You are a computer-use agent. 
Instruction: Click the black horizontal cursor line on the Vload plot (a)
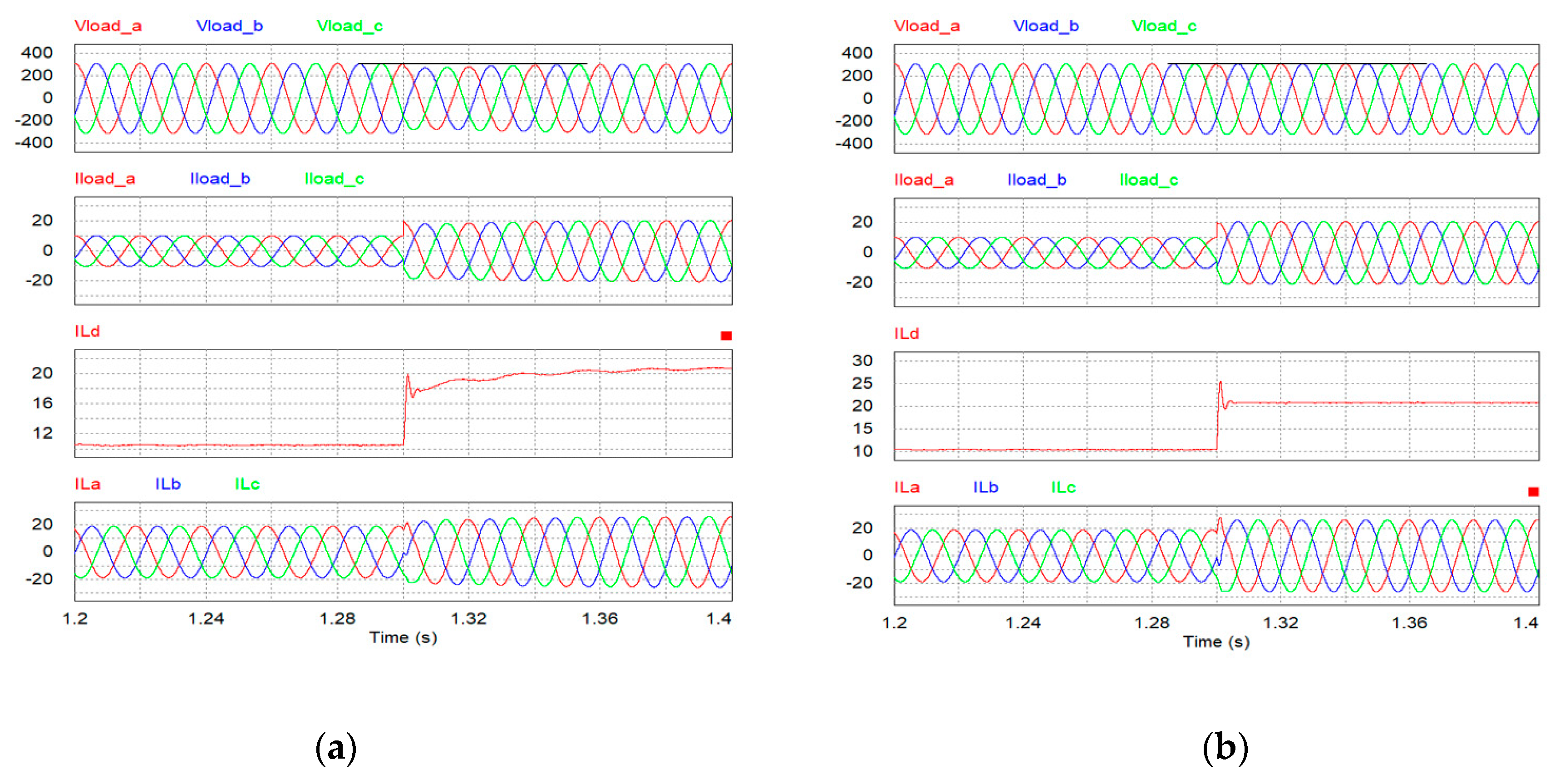[x=472, y=64]
